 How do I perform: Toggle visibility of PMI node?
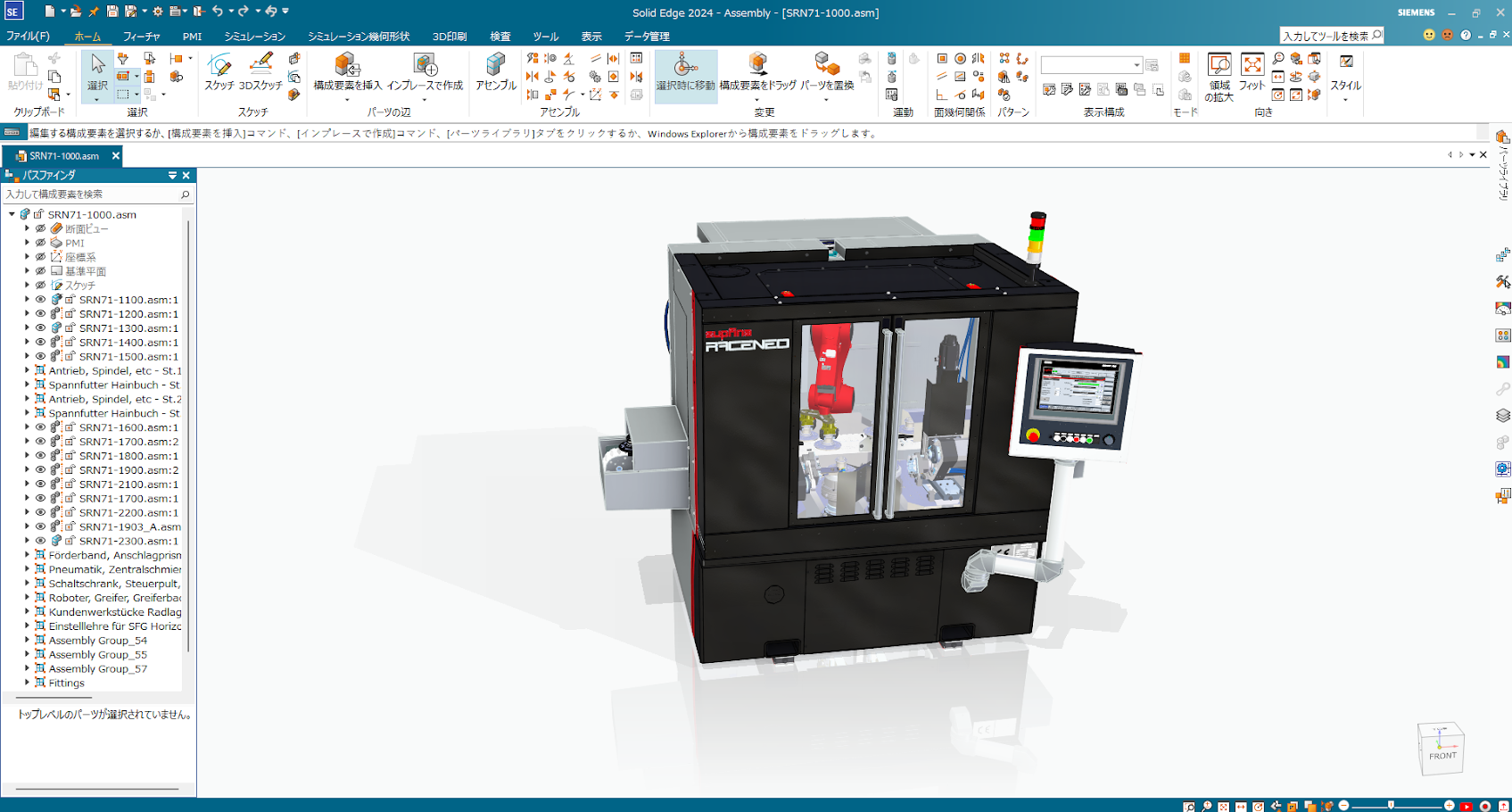tap(40, 243)
